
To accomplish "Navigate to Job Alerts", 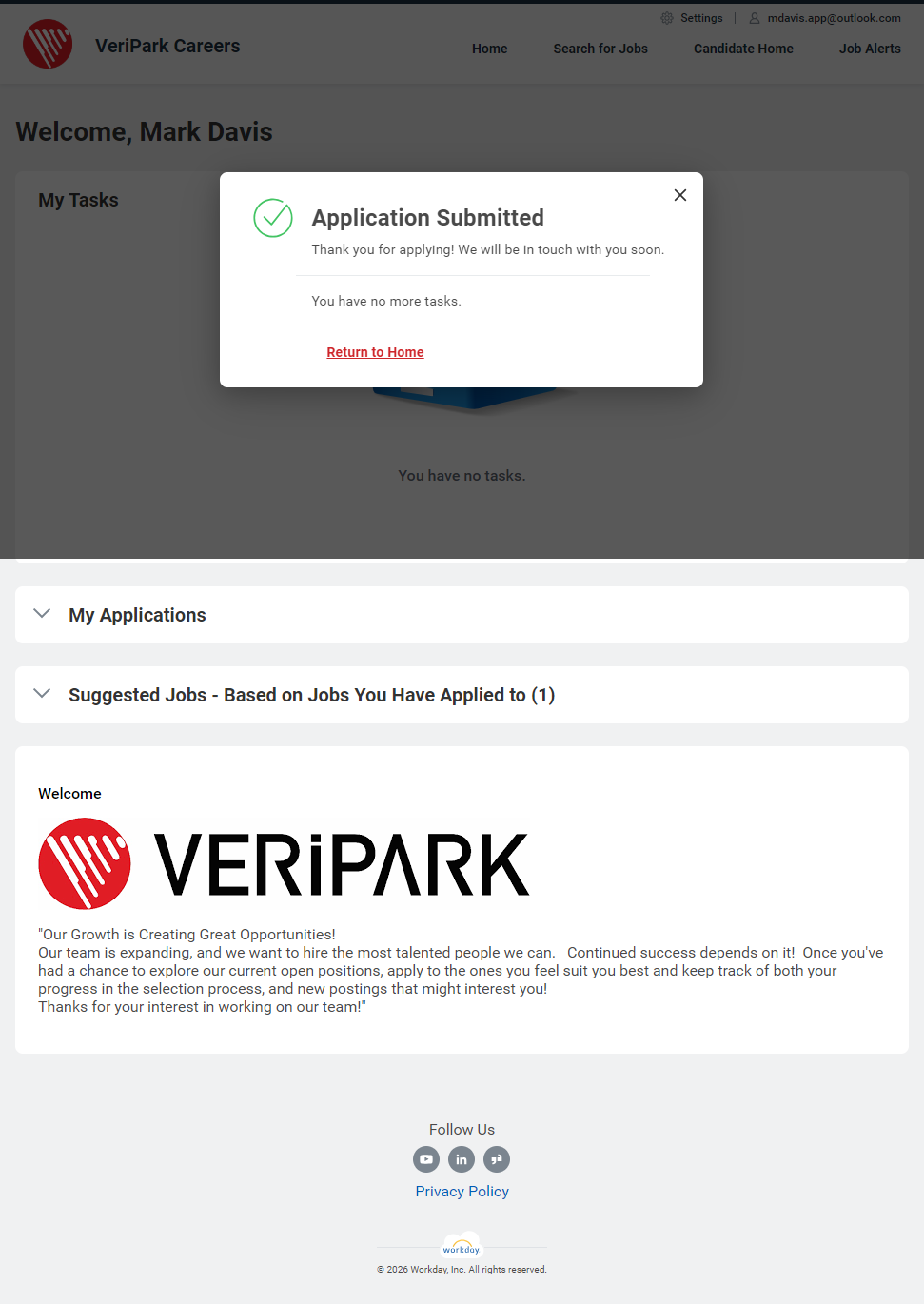I will coord(870,49).
